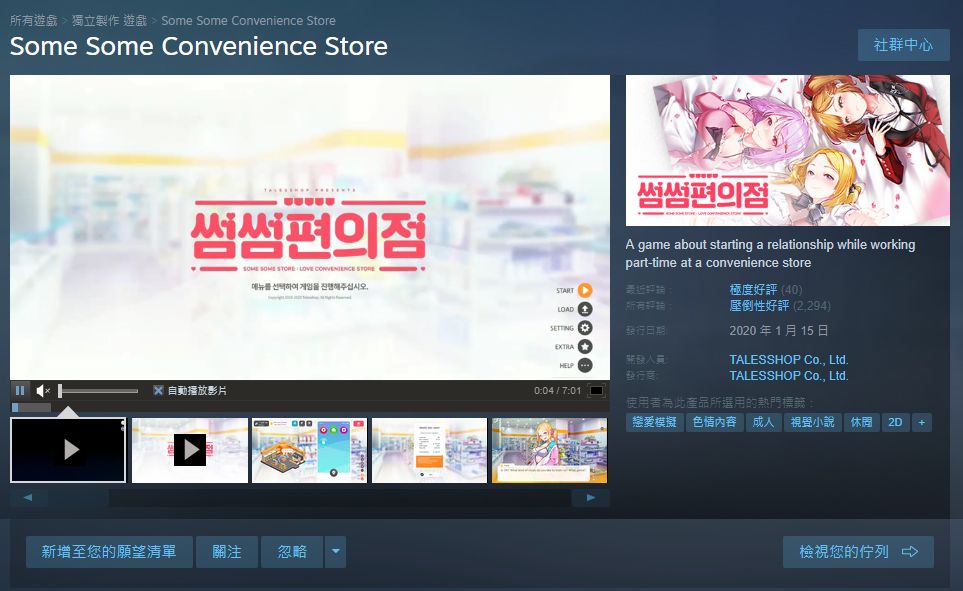
Task: Click 獨立製作 遊戲 breadcrumb link
Action: point(109,20)
